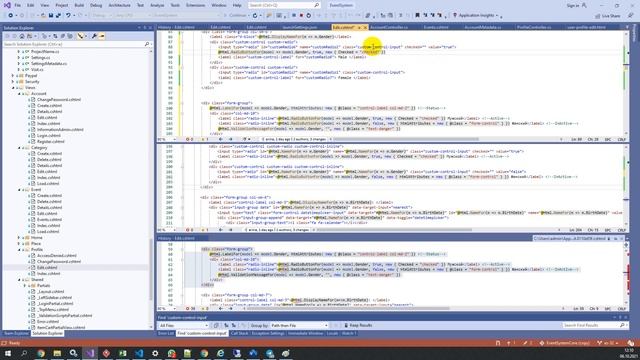Collapse the Account folder
The image size is (640, 360).
coord(19,93)
